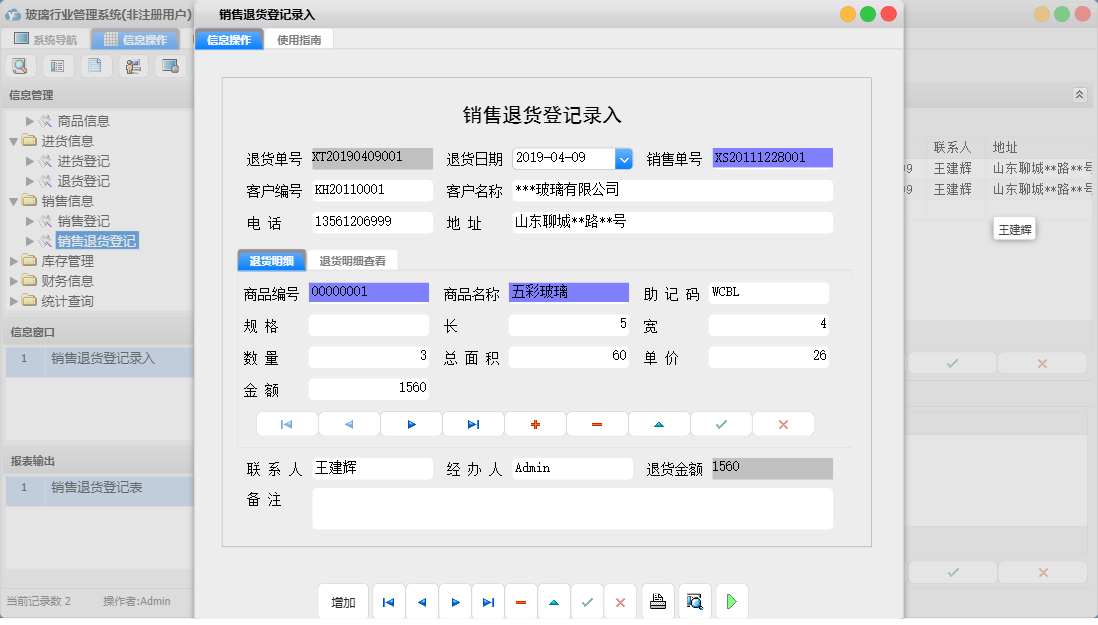Click the 增加 button to add a record

343,601
